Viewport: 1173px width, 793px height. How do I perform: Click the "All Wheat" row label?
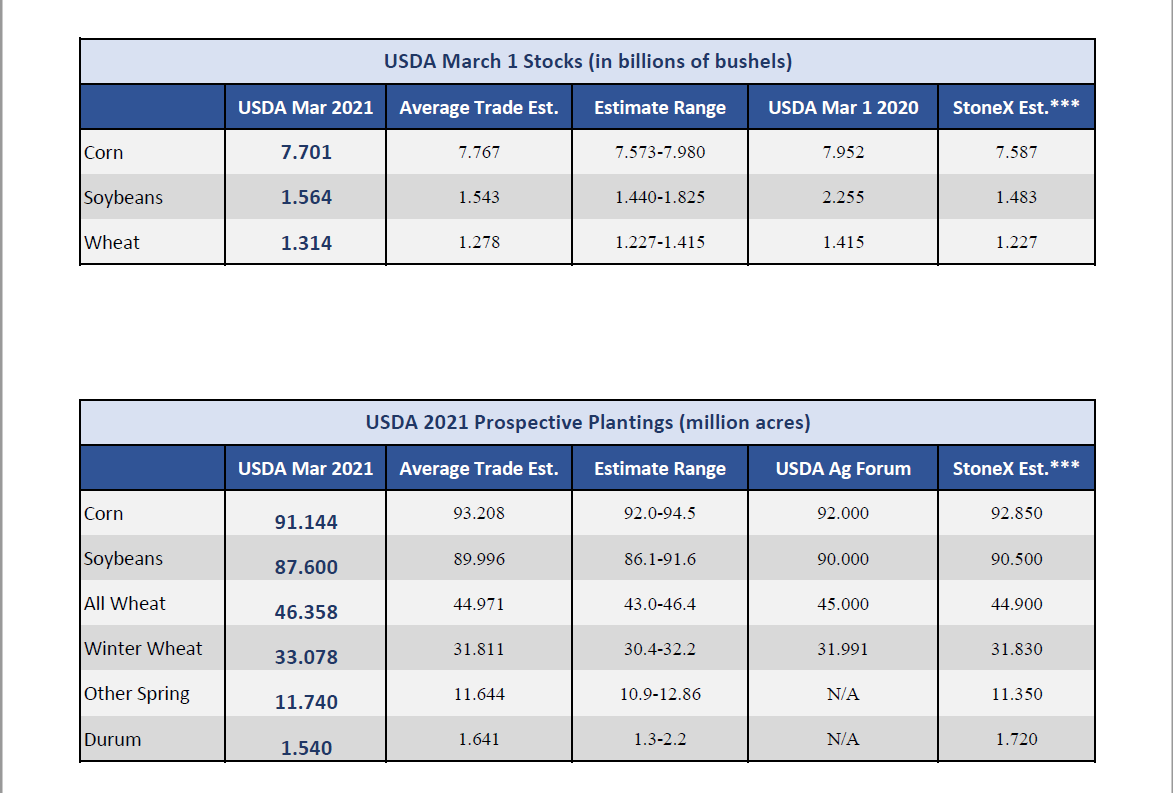click(125, 604)
